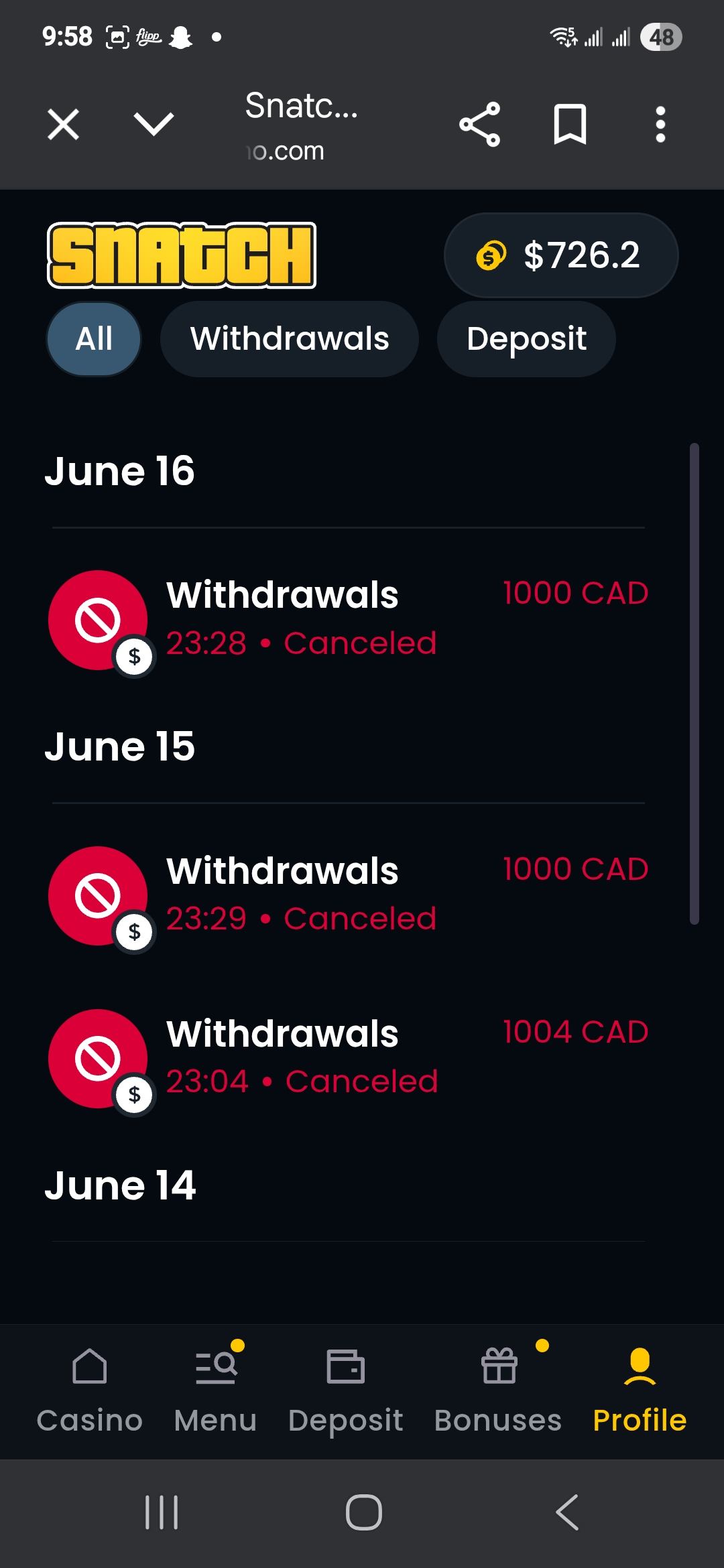
Task: Filter by Withdrawals
Action: point(290,339)
